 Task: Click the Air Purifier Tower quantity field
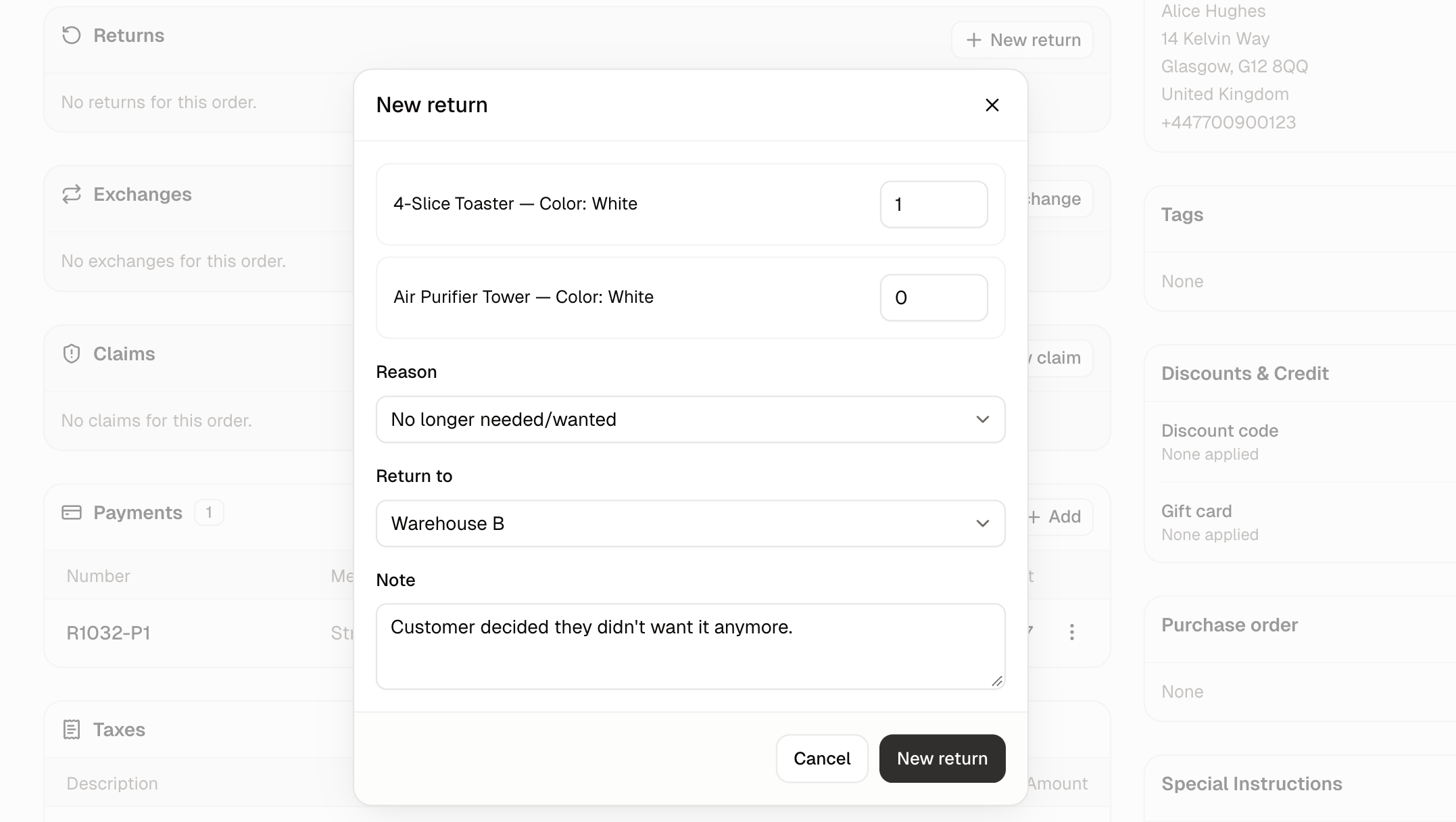click(x=933, y=297)
